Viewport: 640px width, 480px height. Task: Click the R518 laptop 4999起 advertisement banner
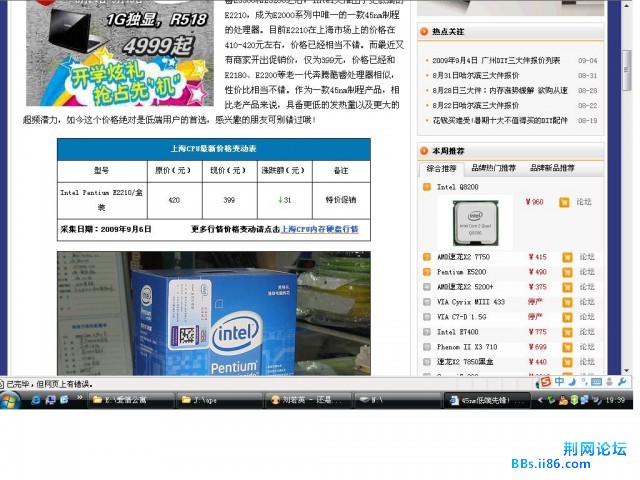120,53
